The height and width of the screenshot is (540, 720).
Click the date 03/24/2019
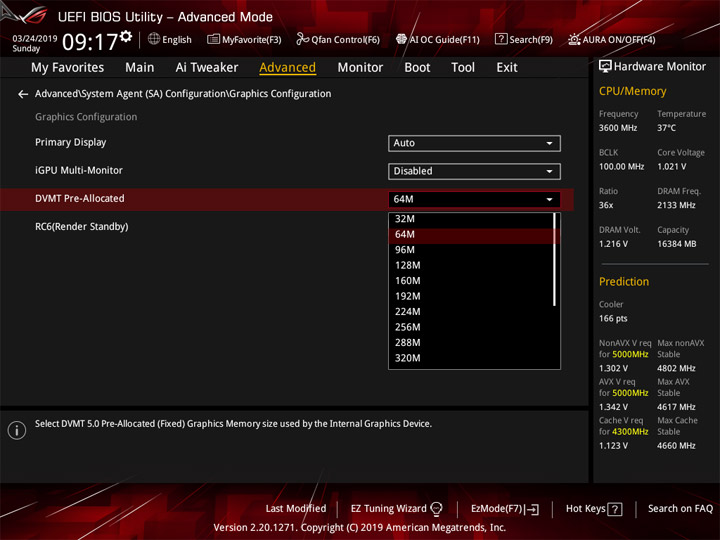point(35,39)
